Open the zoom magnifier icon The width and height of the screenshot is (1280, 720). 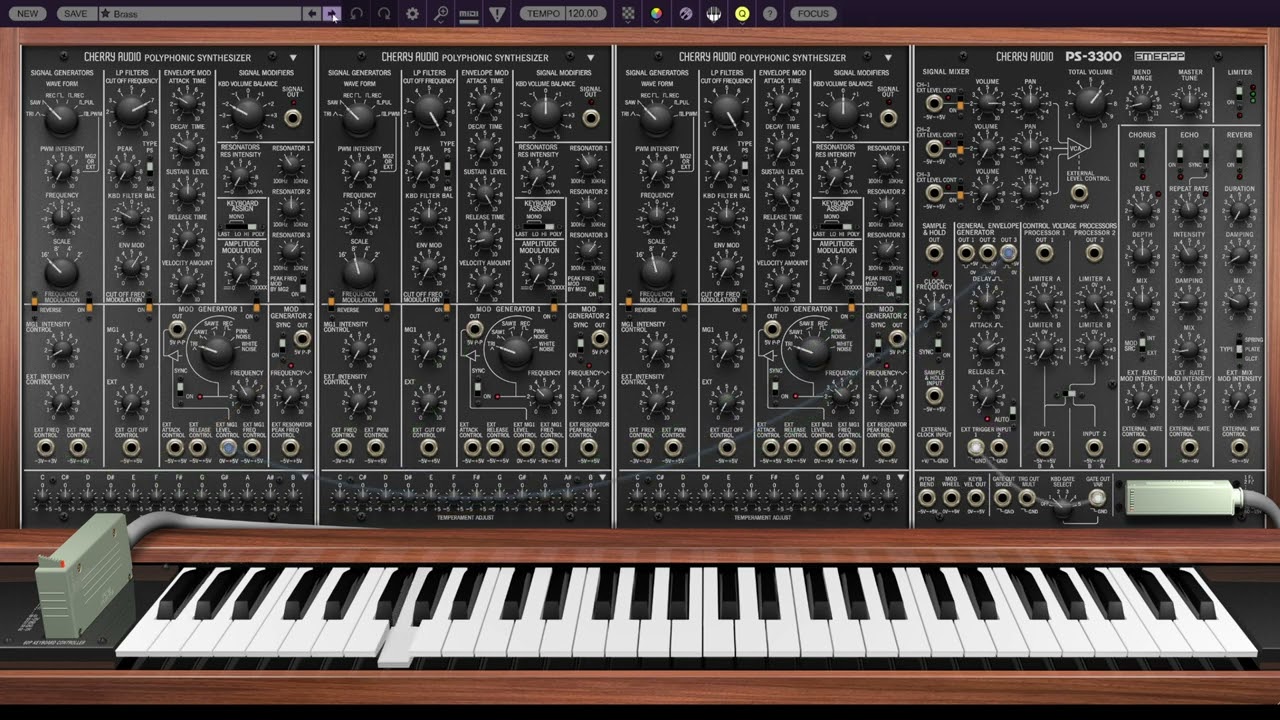point(441,14)
